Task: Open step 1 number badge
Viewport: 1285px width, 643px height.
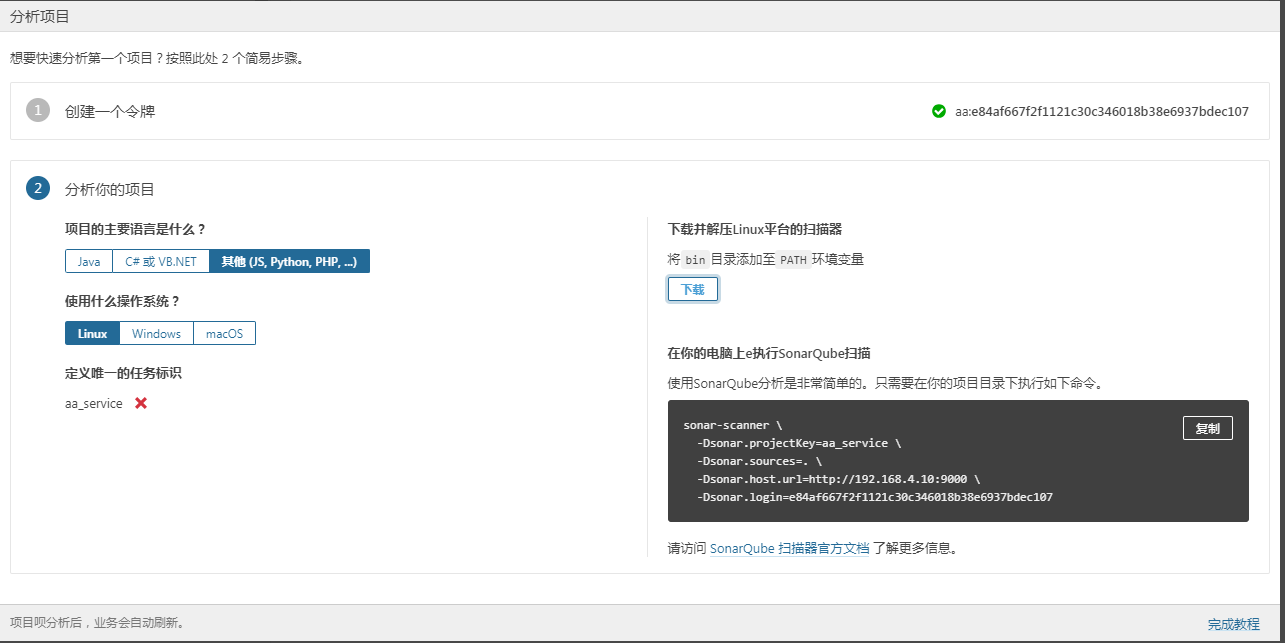Action: (38, 111)
